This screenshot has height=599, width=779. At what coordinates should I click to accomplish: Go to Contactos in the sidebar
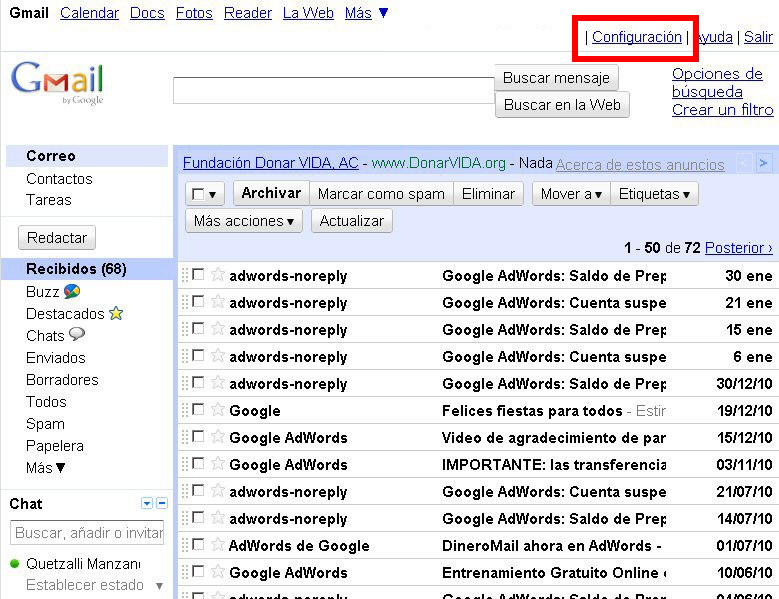pos(59,178)
